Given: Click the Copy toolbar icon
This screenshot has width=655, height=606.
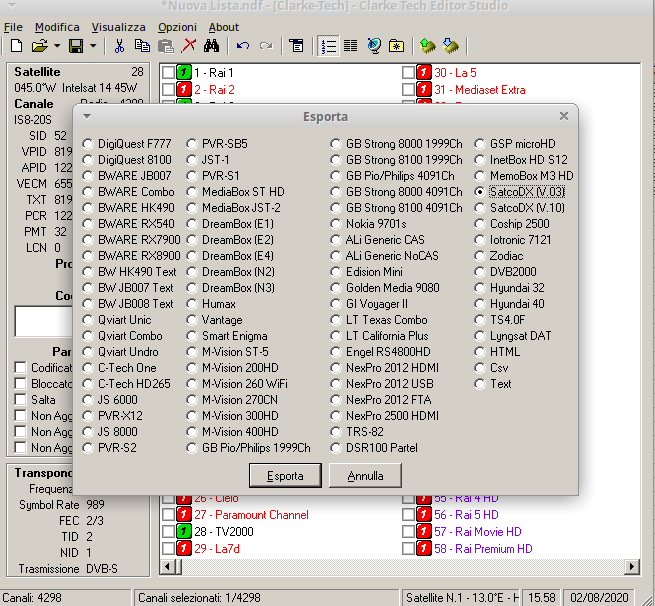Looking at the screenshot, I should point(142,46).
